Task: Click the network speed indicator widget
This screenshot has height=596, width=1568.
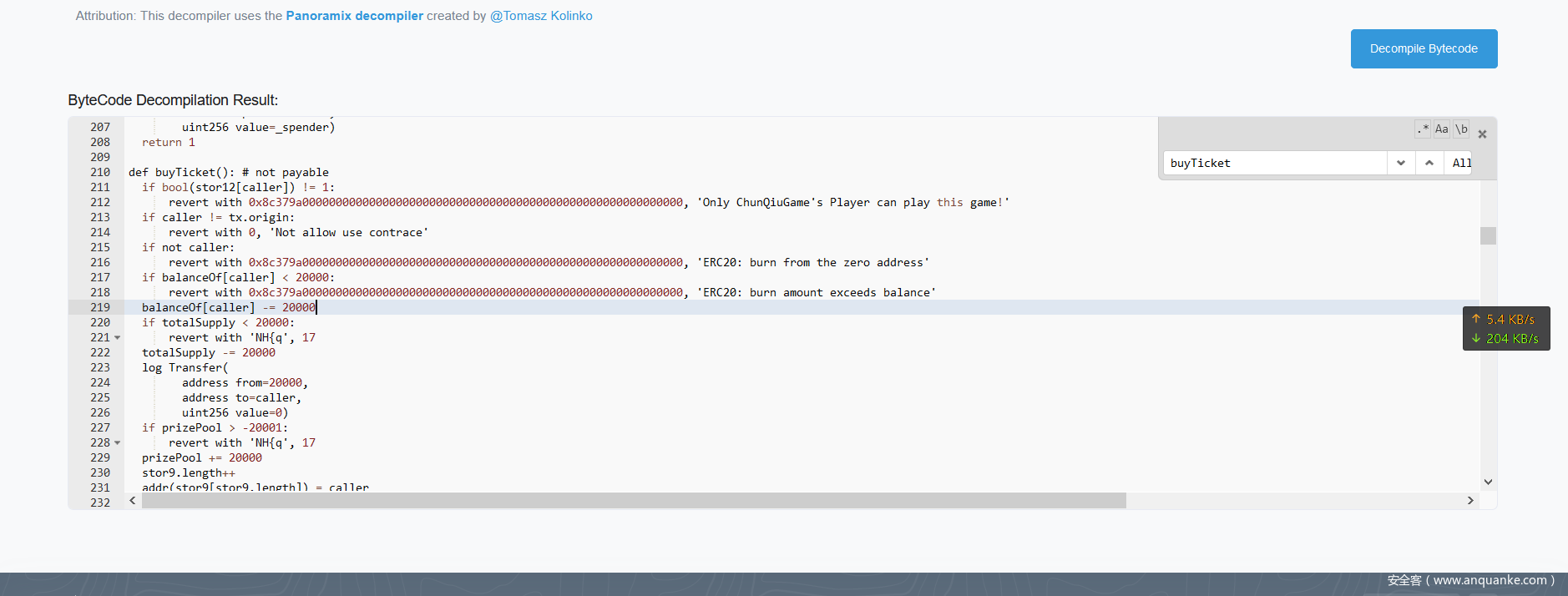Action: 1506,329
